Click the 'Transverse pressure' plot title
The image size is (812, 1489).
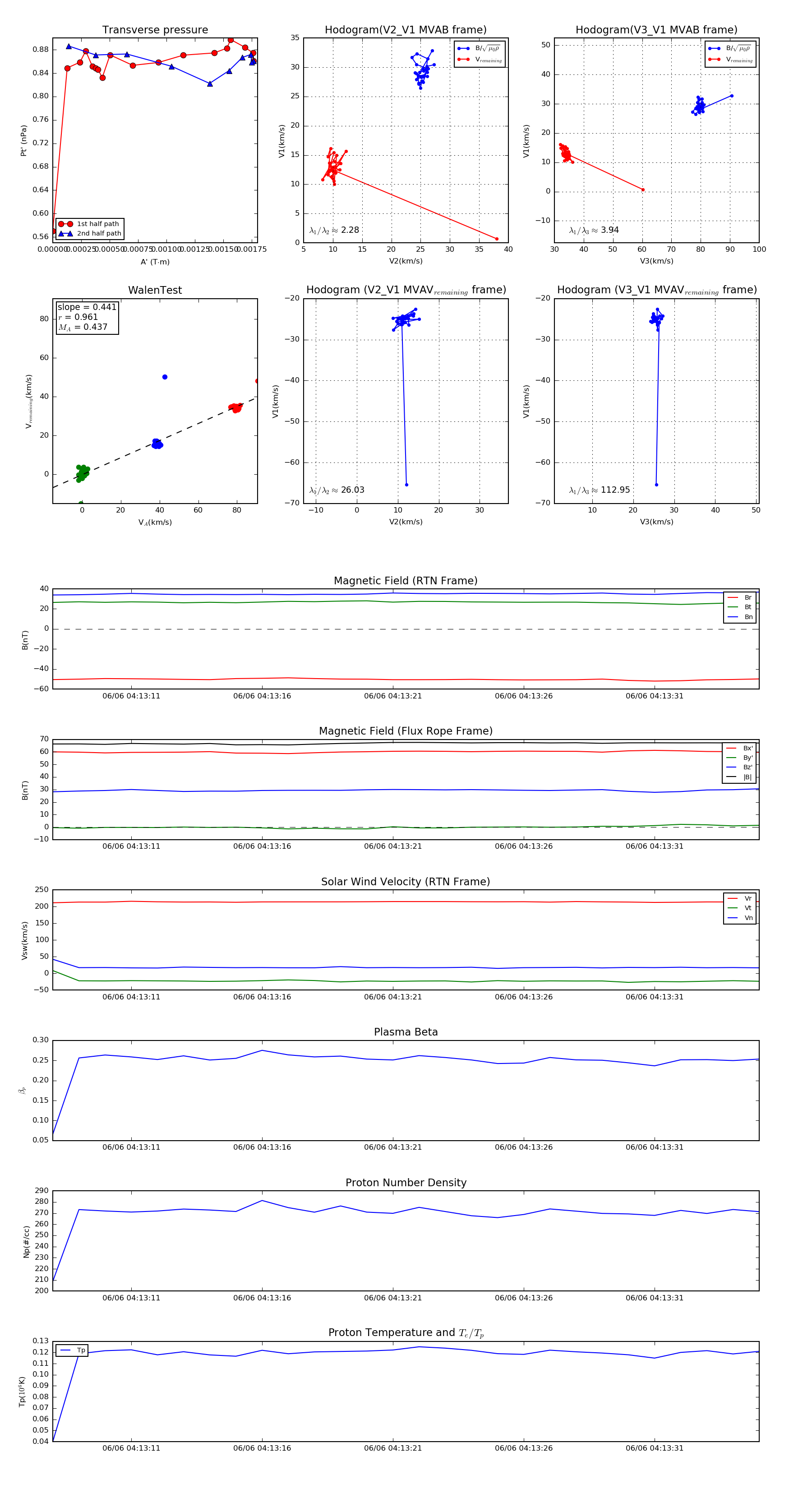pos(155,30)
